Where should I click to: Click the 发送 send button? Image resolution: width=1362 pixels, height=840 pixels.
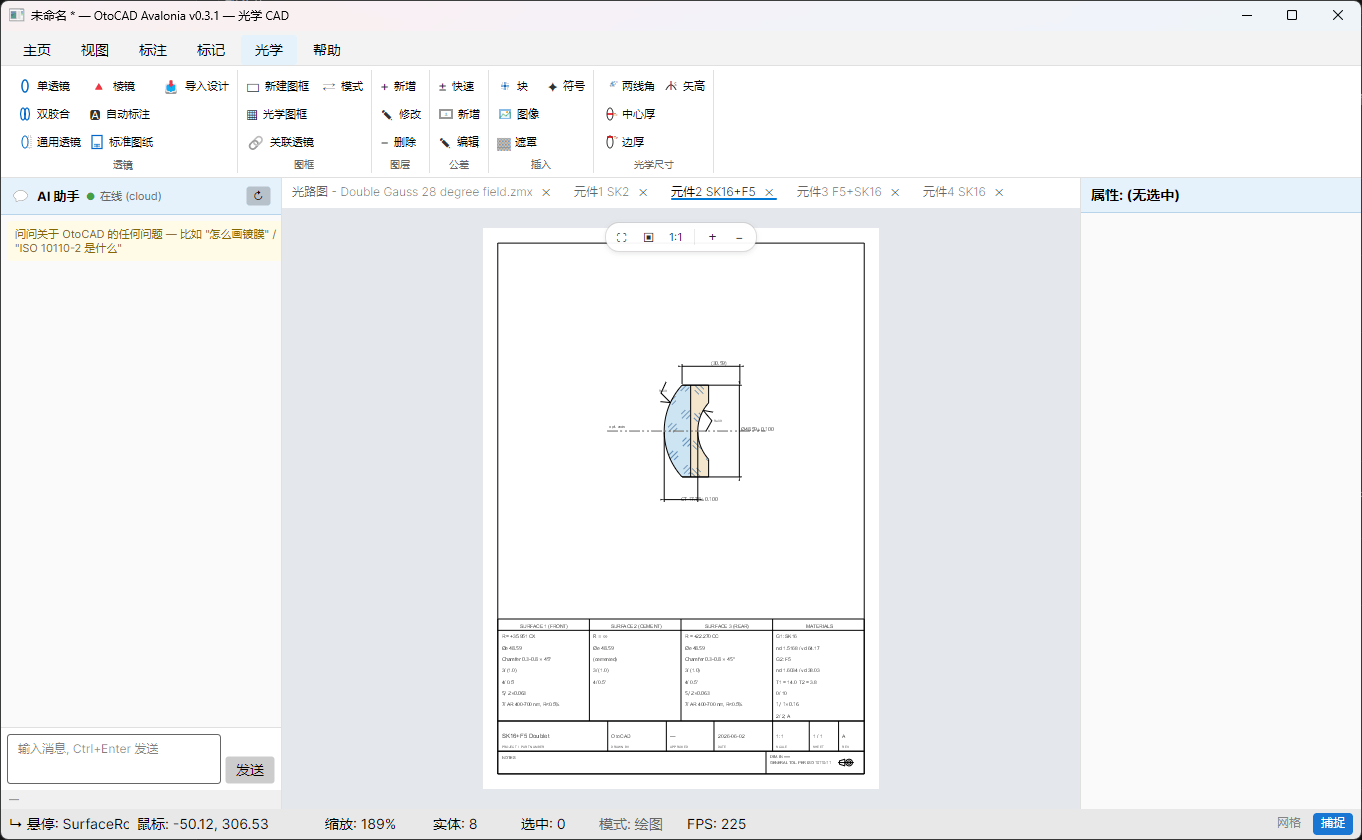250,770
